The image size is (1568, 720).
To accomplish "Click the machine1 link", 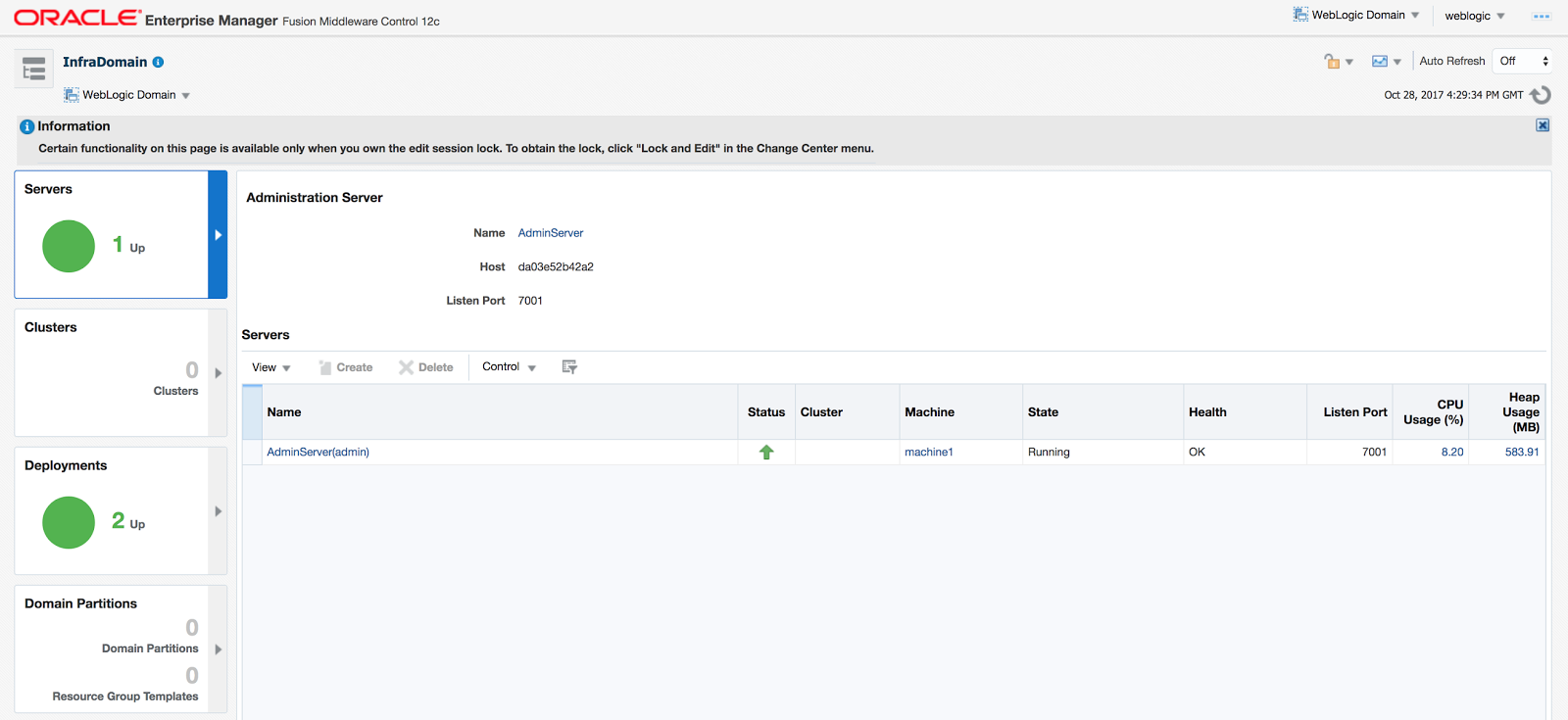I will [928, 453].
